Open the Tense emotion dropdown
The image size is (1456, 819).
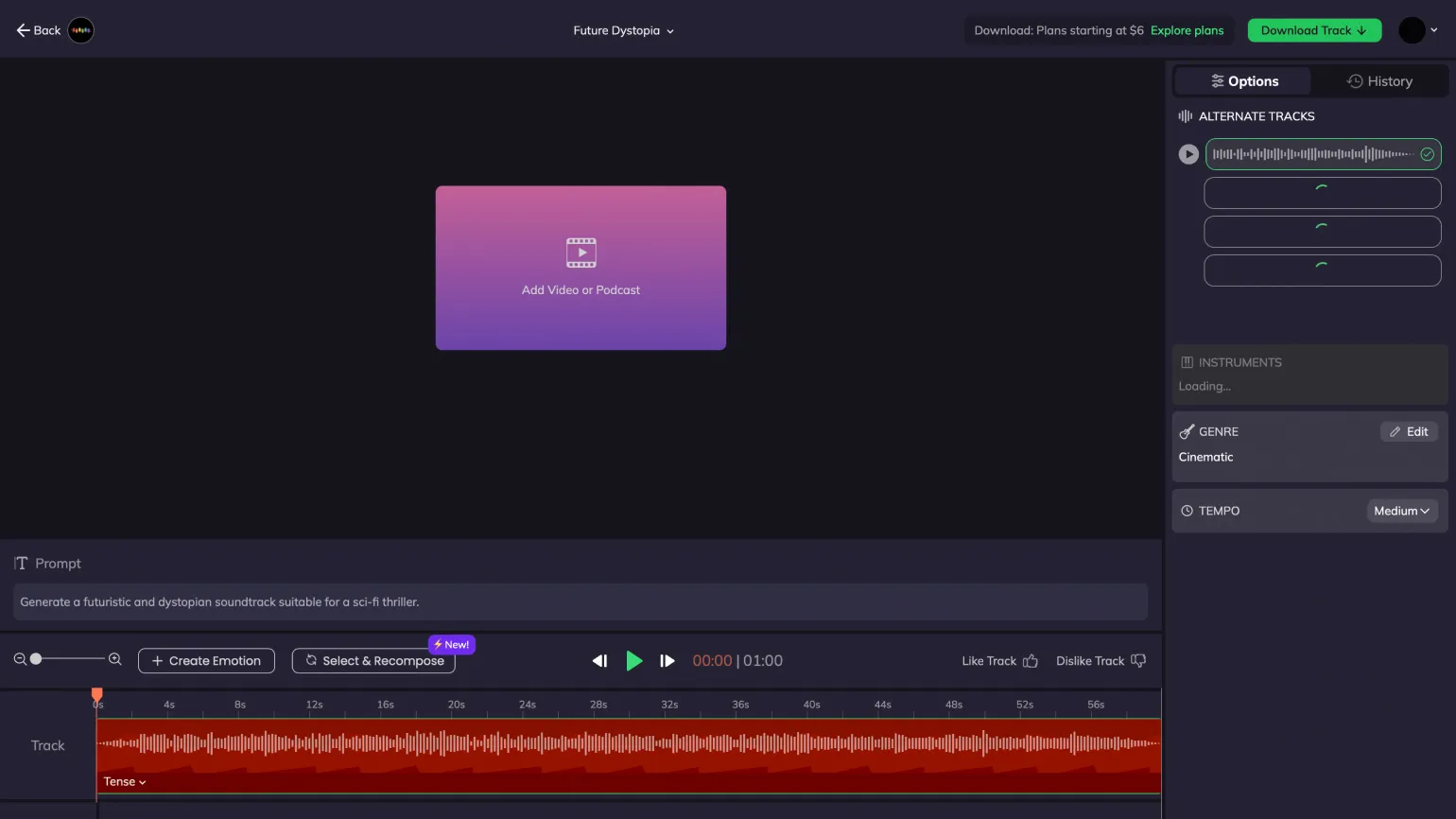coord(125,782)
